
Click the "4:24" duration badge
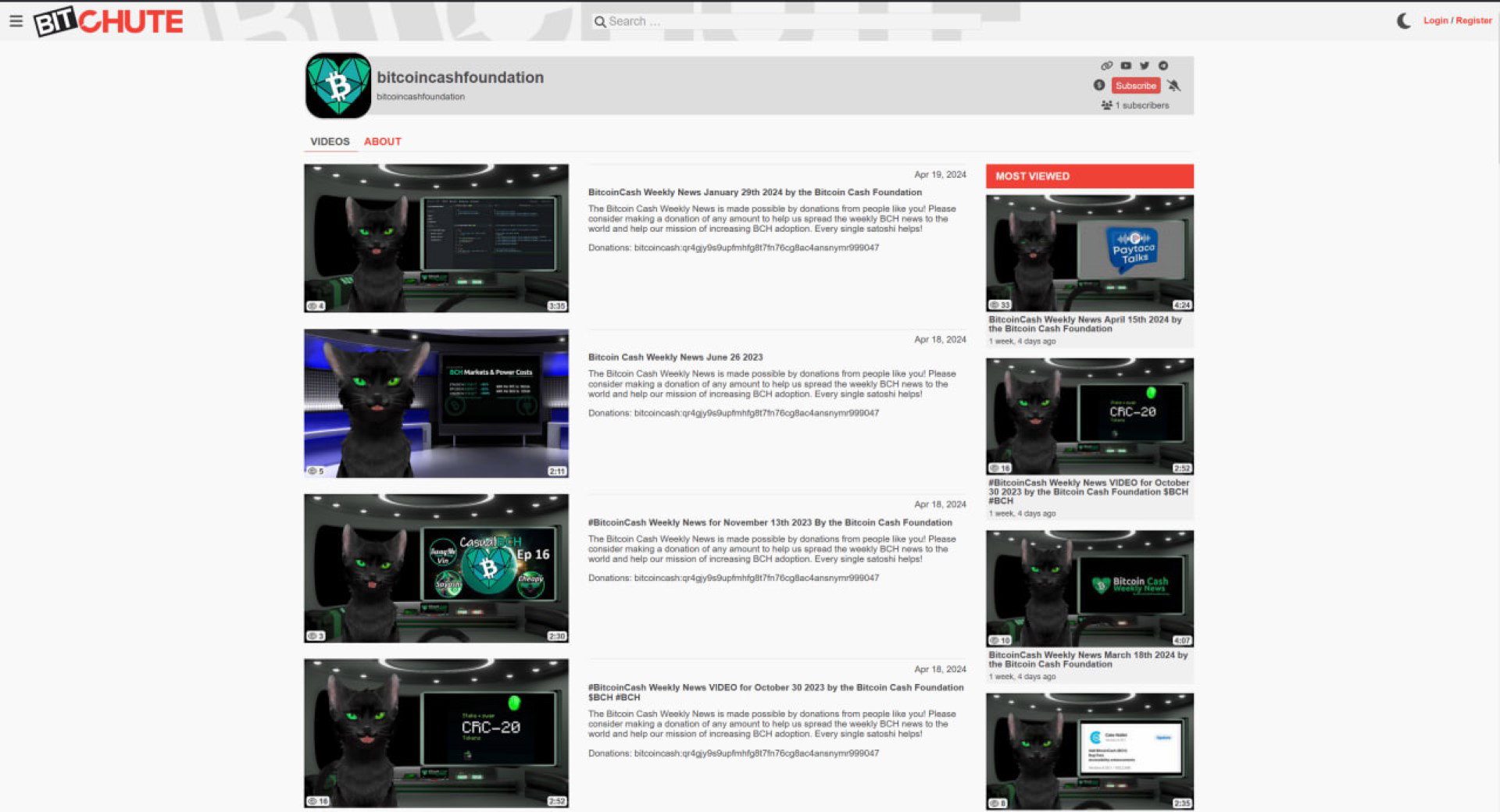(x=1182, y=304)
